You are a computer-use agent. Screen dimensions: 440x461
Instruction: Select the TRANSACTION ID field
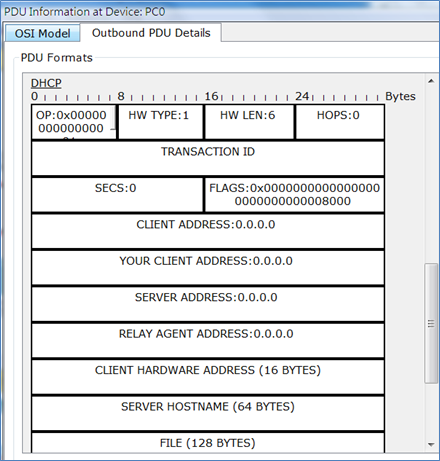[x=208, y=159]
